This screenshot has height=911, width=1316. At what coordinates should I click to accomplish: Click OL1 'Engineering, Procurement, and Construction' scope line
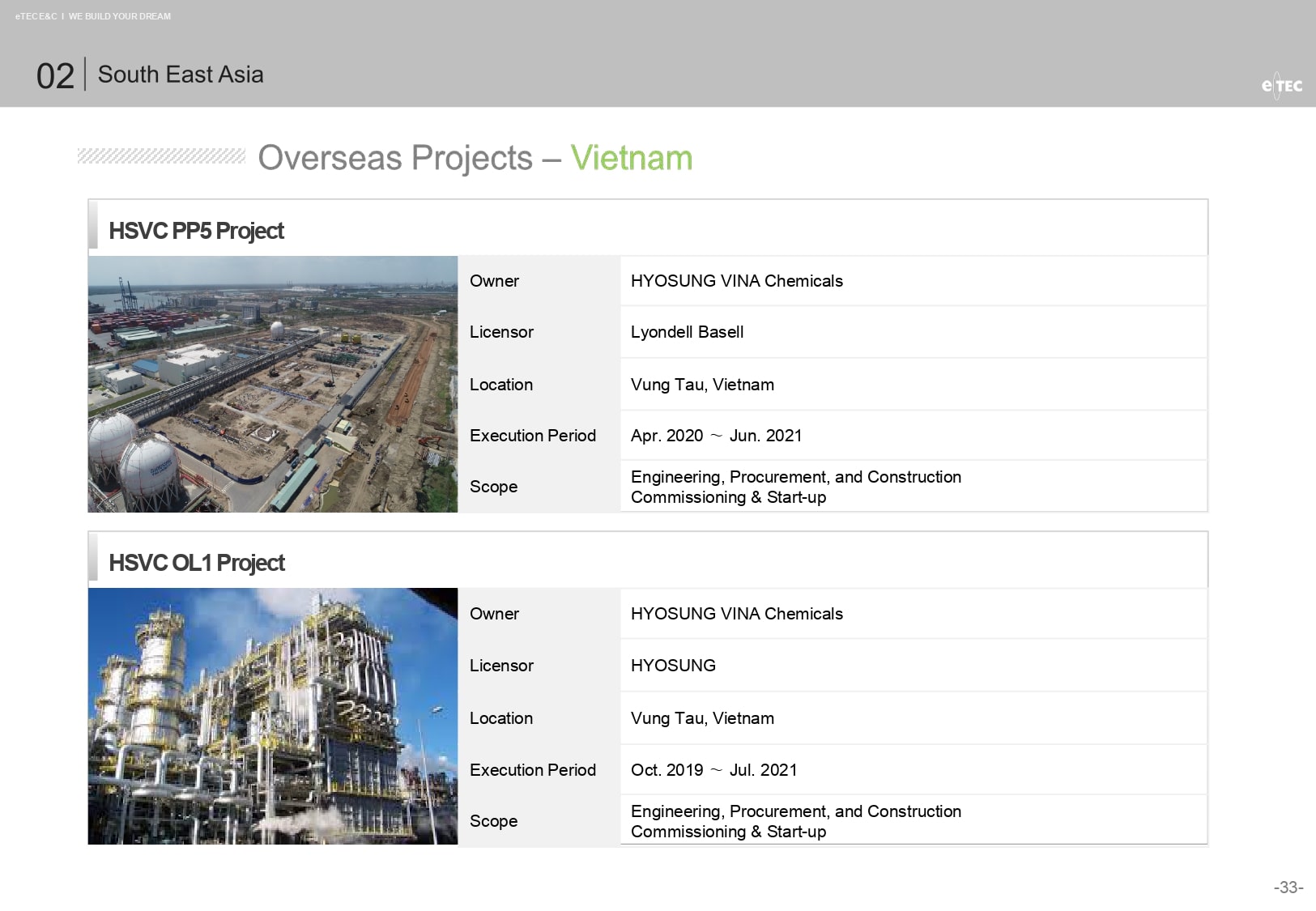point(796,811)
